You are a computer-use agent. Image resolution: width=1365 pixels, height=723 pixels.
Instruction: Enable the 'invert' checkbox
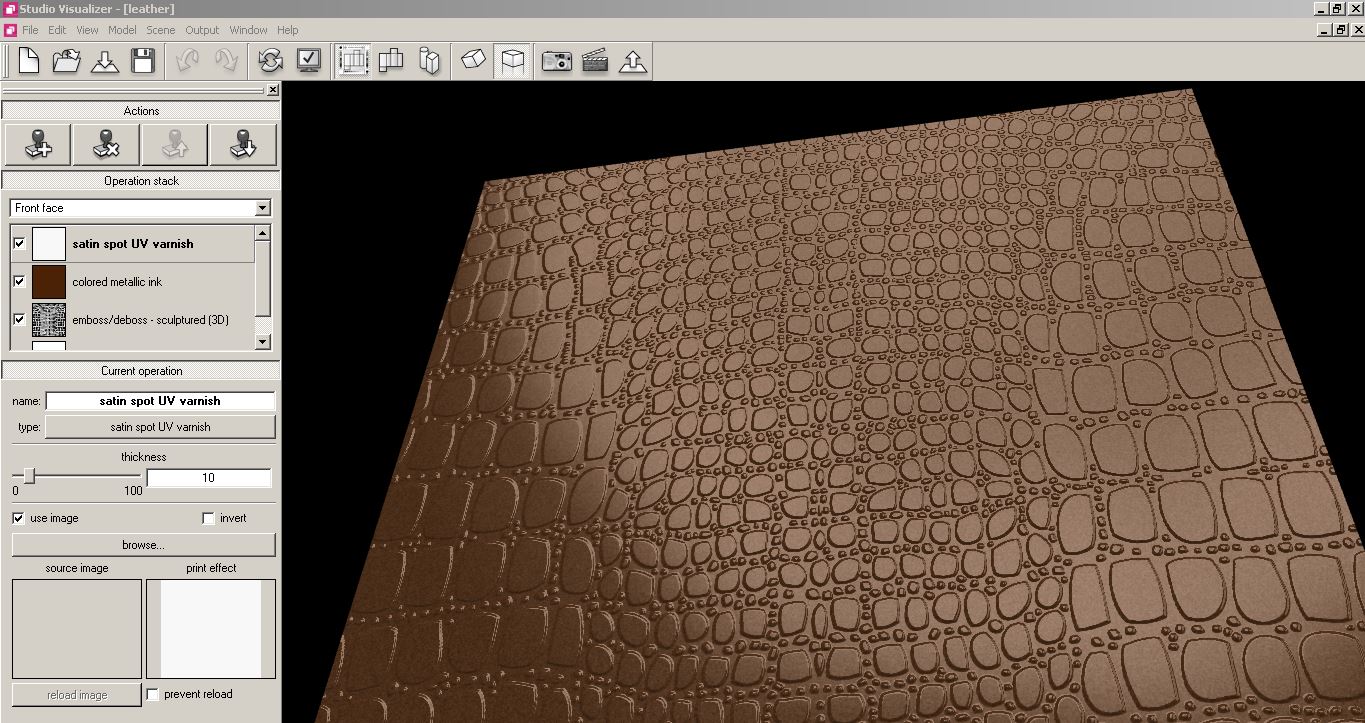pyautogui.click(x=208, y=518)
